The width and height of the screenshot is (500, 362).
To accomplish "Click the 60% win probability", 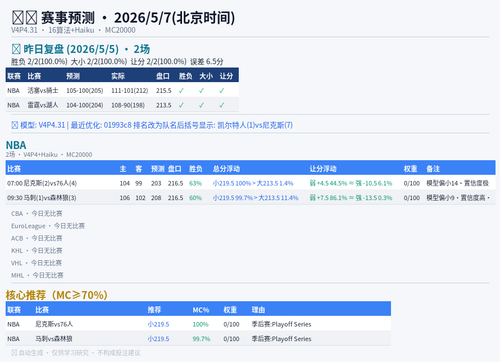I will click(x=195, y=198).
